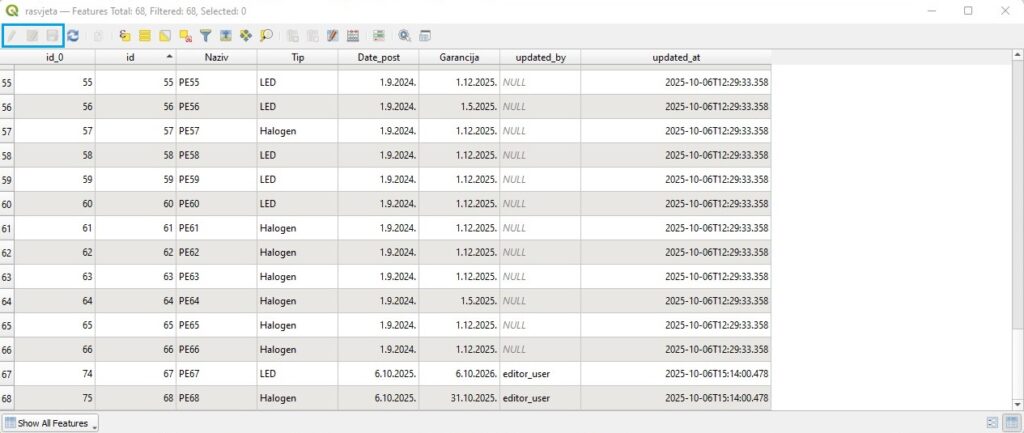The height and width of the screenshot is (433, 1024).
Task: Sort by the Naziv column header
Action: pyautogui.click(x=217, y=57)
